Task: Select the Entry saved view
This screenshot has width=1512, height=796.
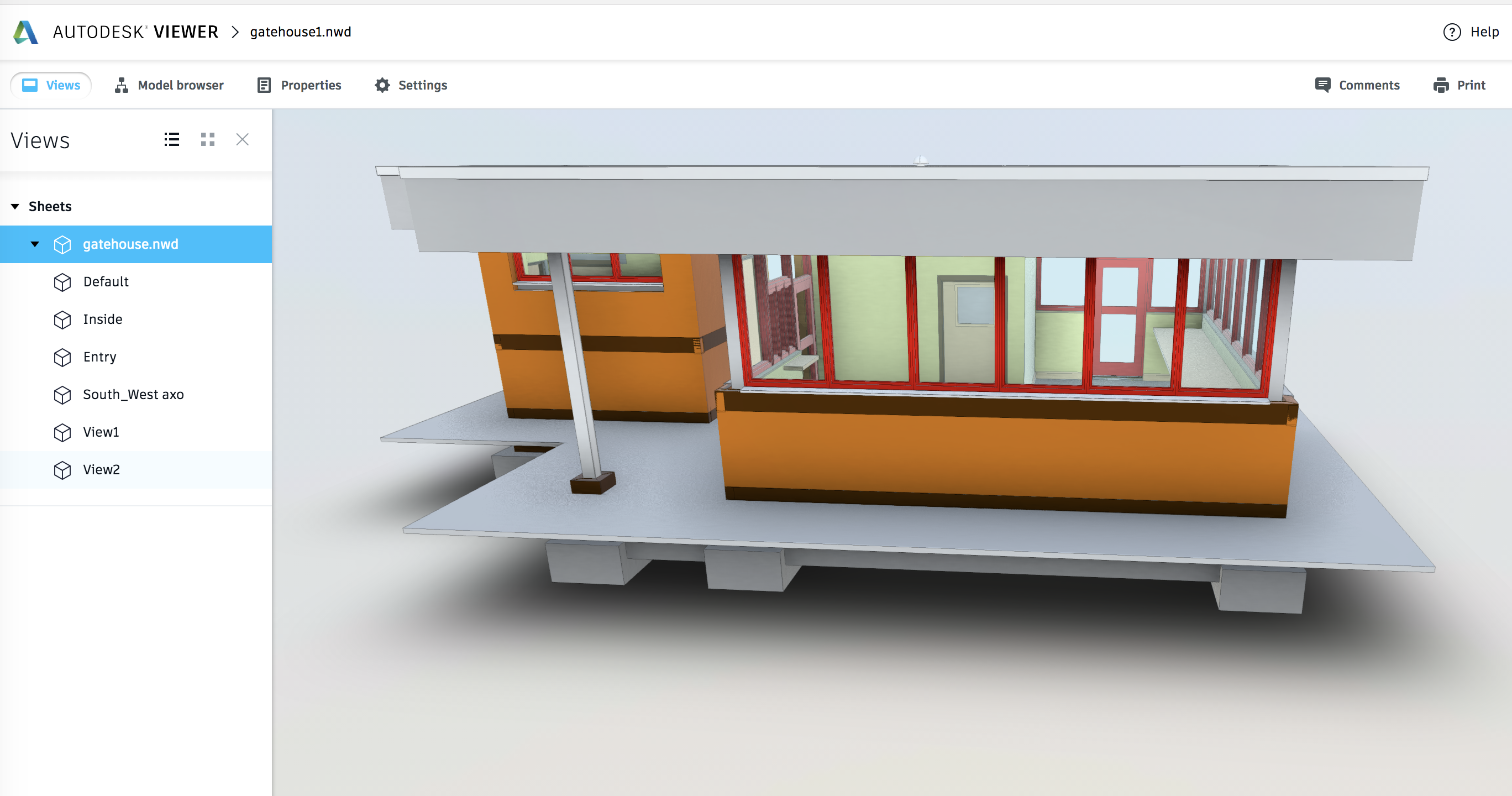Action: click(100, 357)
